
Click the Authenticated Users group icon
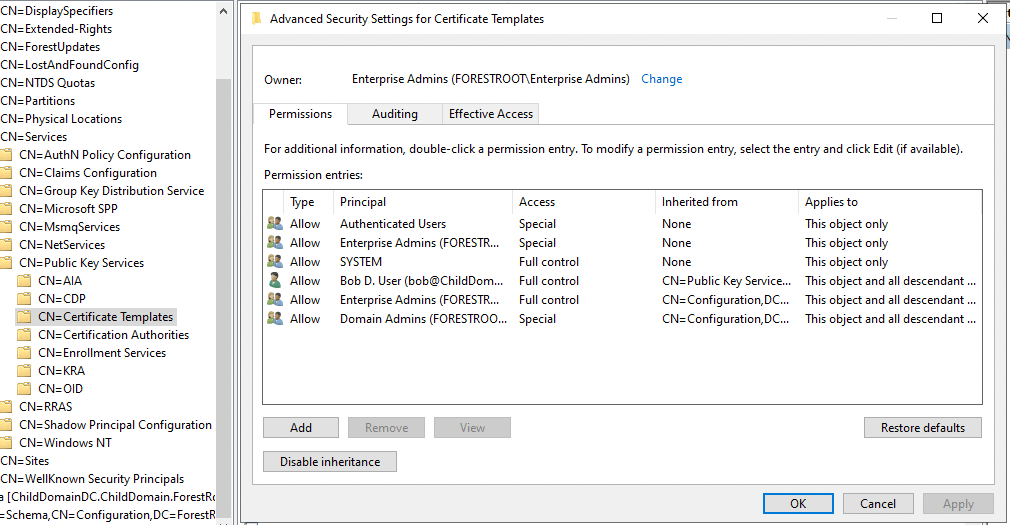(275, 224)
